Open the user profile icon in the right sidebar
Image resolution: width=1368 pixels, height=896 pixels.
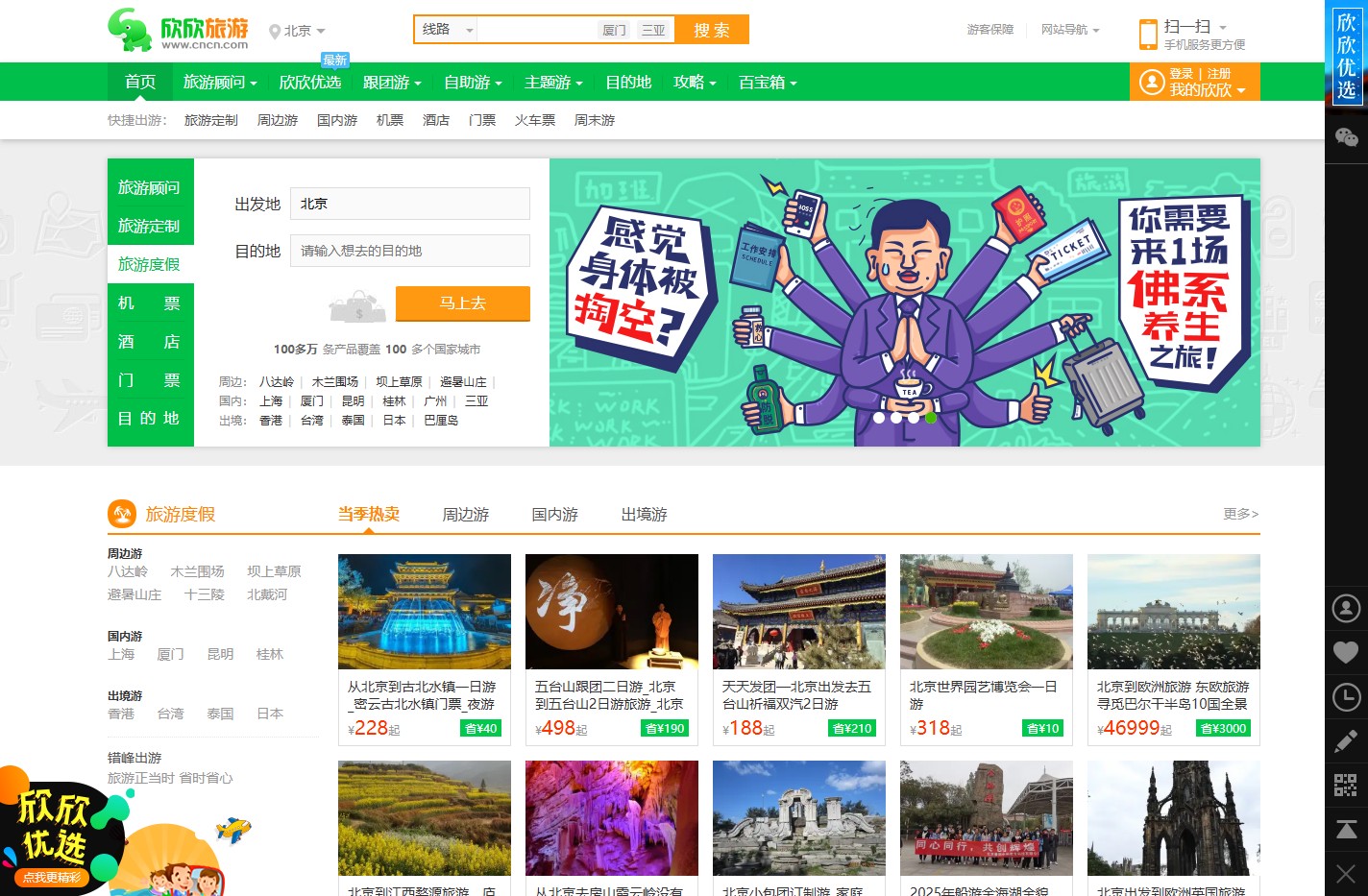click(x=1346, y=608)
